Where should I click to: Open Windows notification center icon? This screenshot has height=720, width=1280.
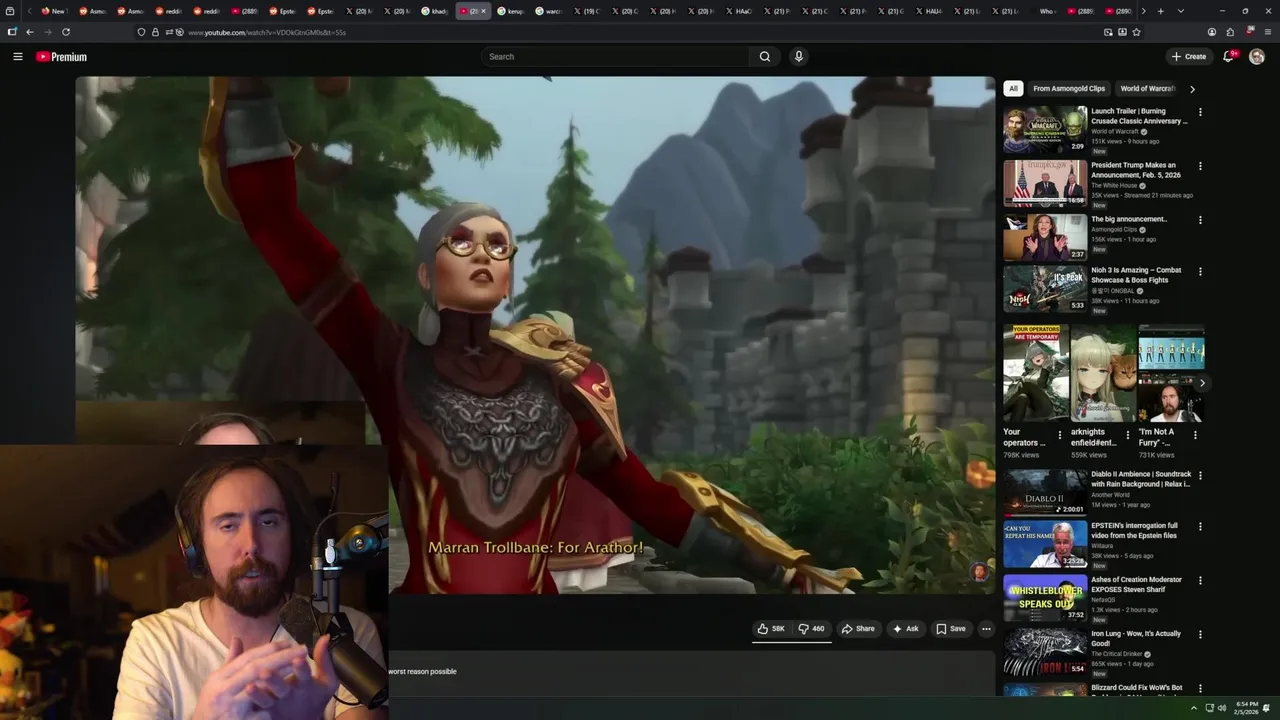click(x=1267, y=708)
